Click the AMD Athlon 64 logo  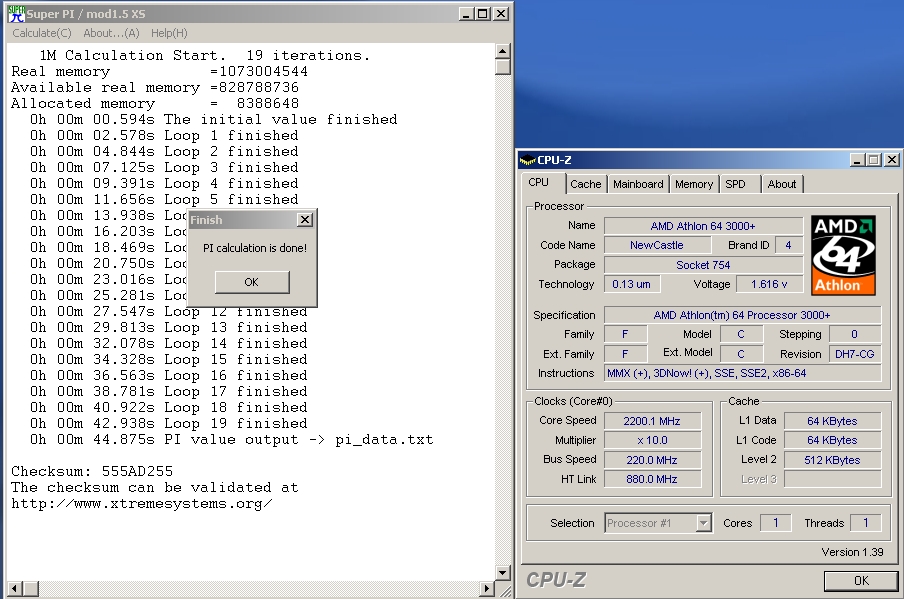pyautogui.click(x=843, y=255)
